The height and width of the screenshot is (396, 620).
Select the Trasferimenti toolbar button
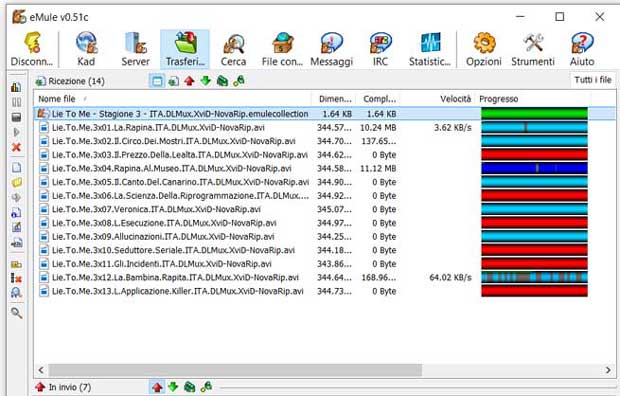pyautogui.click(x=185, y=49)
